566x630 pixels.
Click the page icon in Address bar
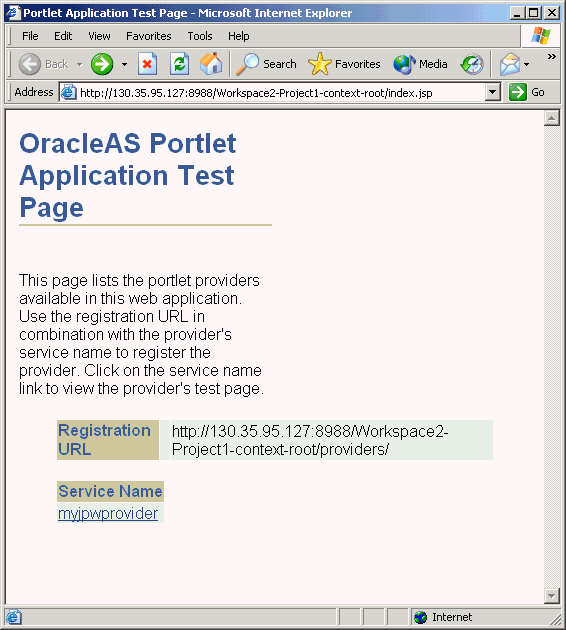click(69, 92)
